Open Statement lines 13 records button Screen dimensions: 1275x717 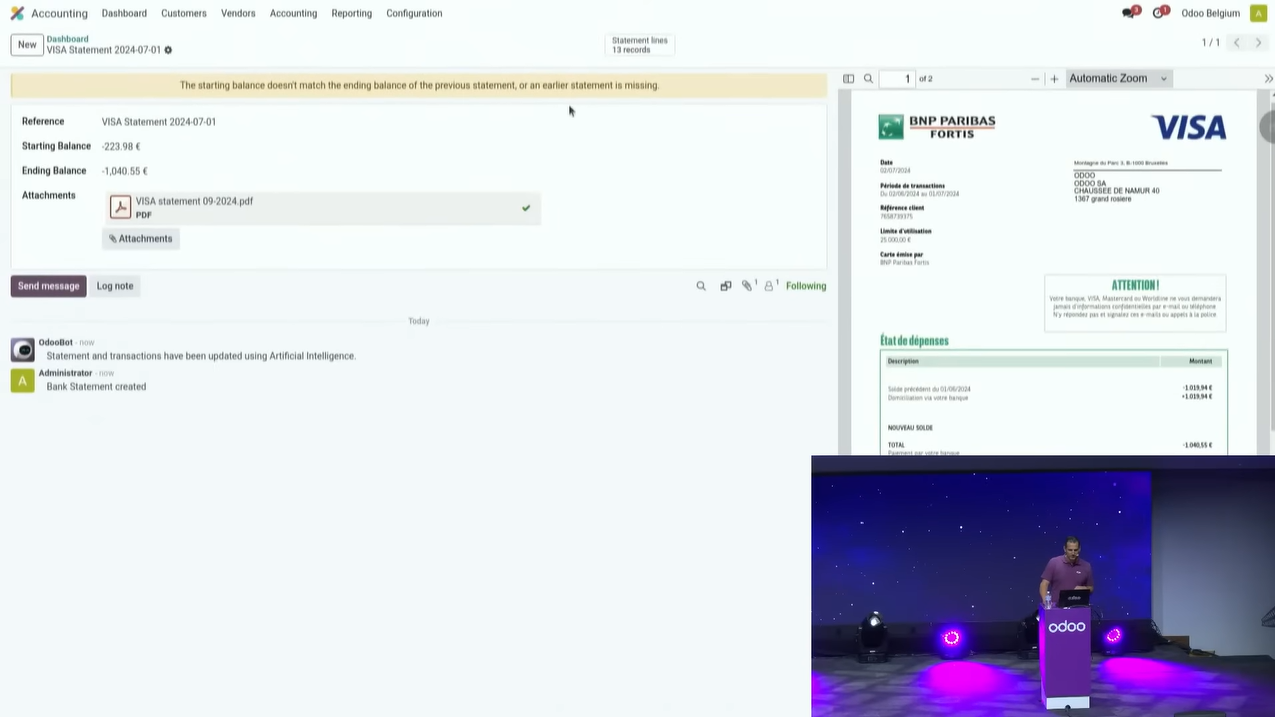click(639, 45)
